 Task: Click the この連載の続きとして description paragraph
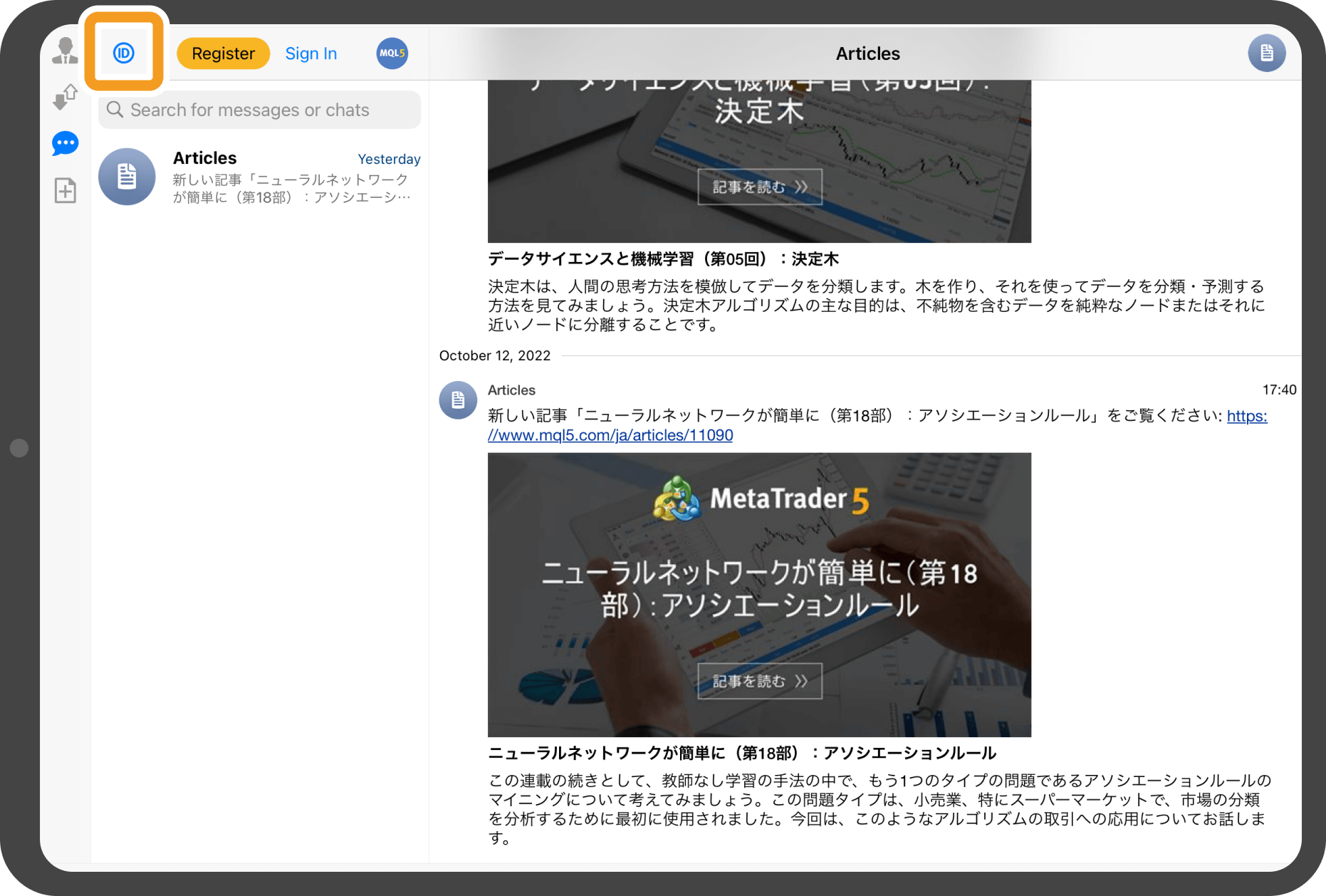pyautogui.click(x=879, y=809)
